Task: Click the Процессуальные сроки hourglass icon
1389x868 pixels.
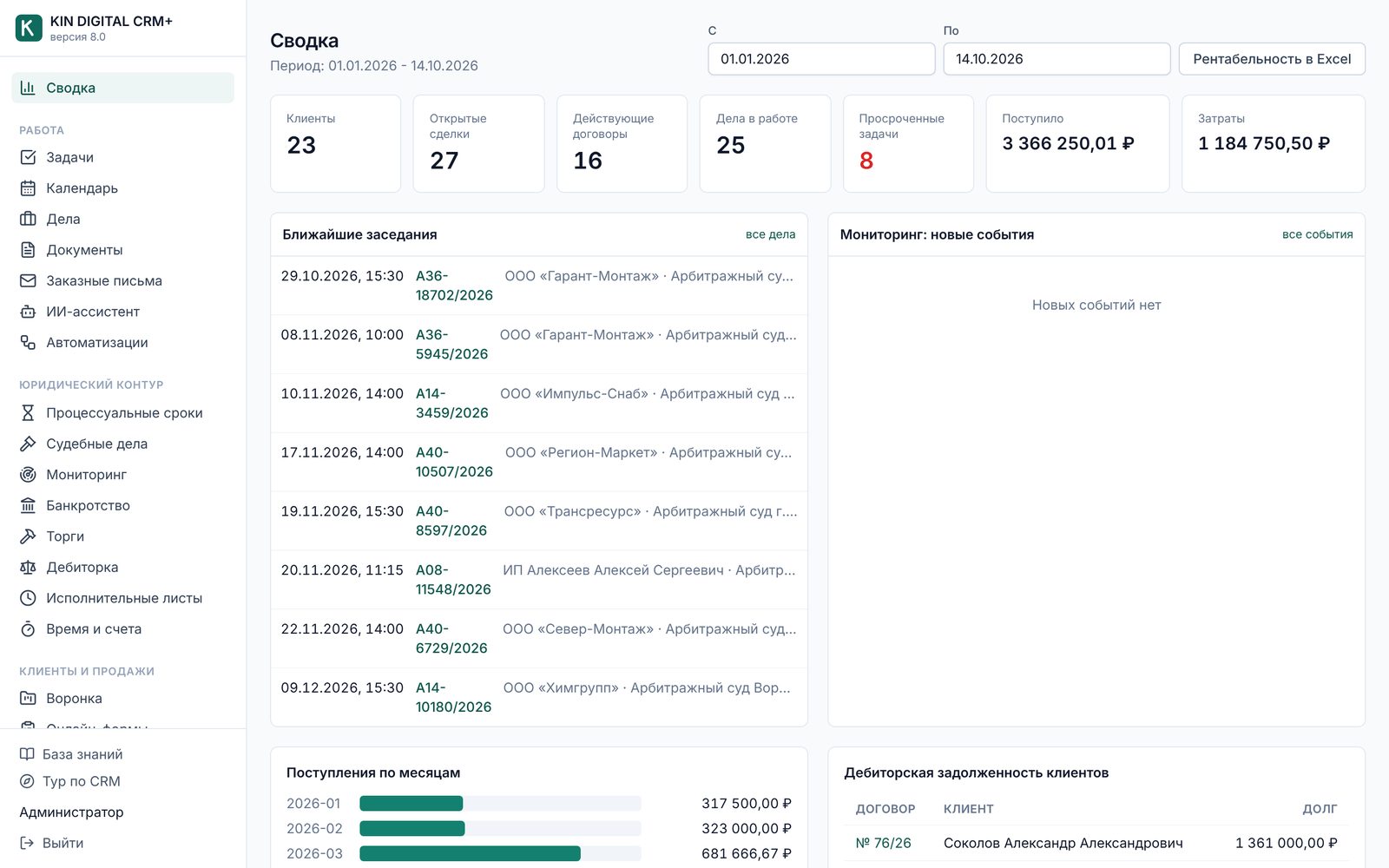Action: point(28,413)
